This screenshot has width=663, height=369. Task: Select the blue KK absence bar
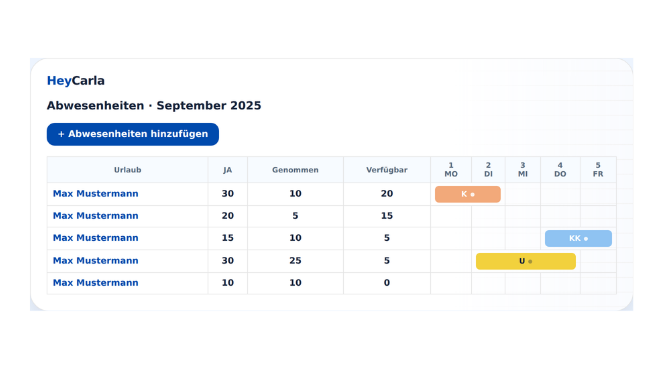point(578,238)
